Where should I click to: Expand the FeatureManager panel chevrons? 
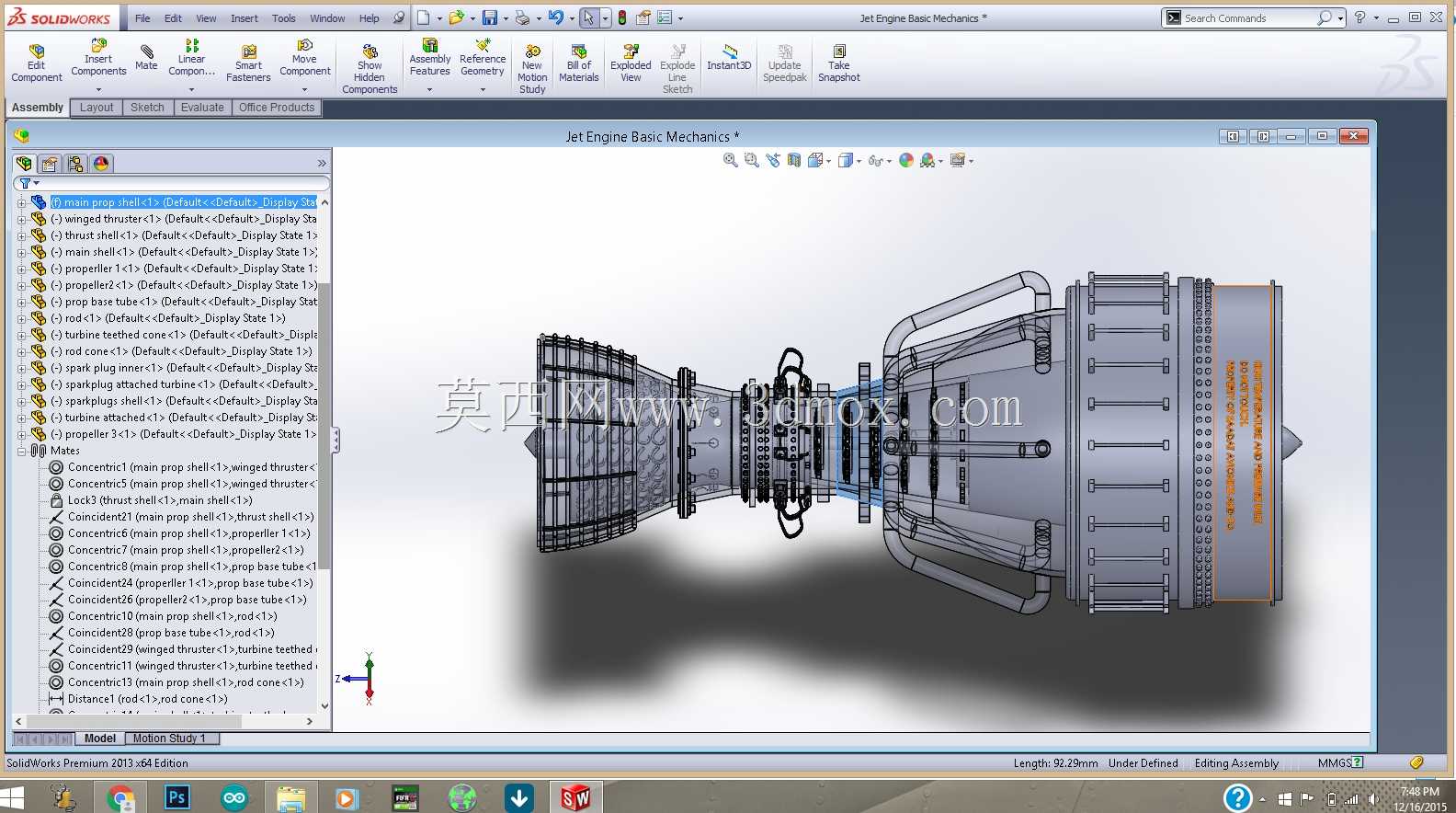[322, 164]
